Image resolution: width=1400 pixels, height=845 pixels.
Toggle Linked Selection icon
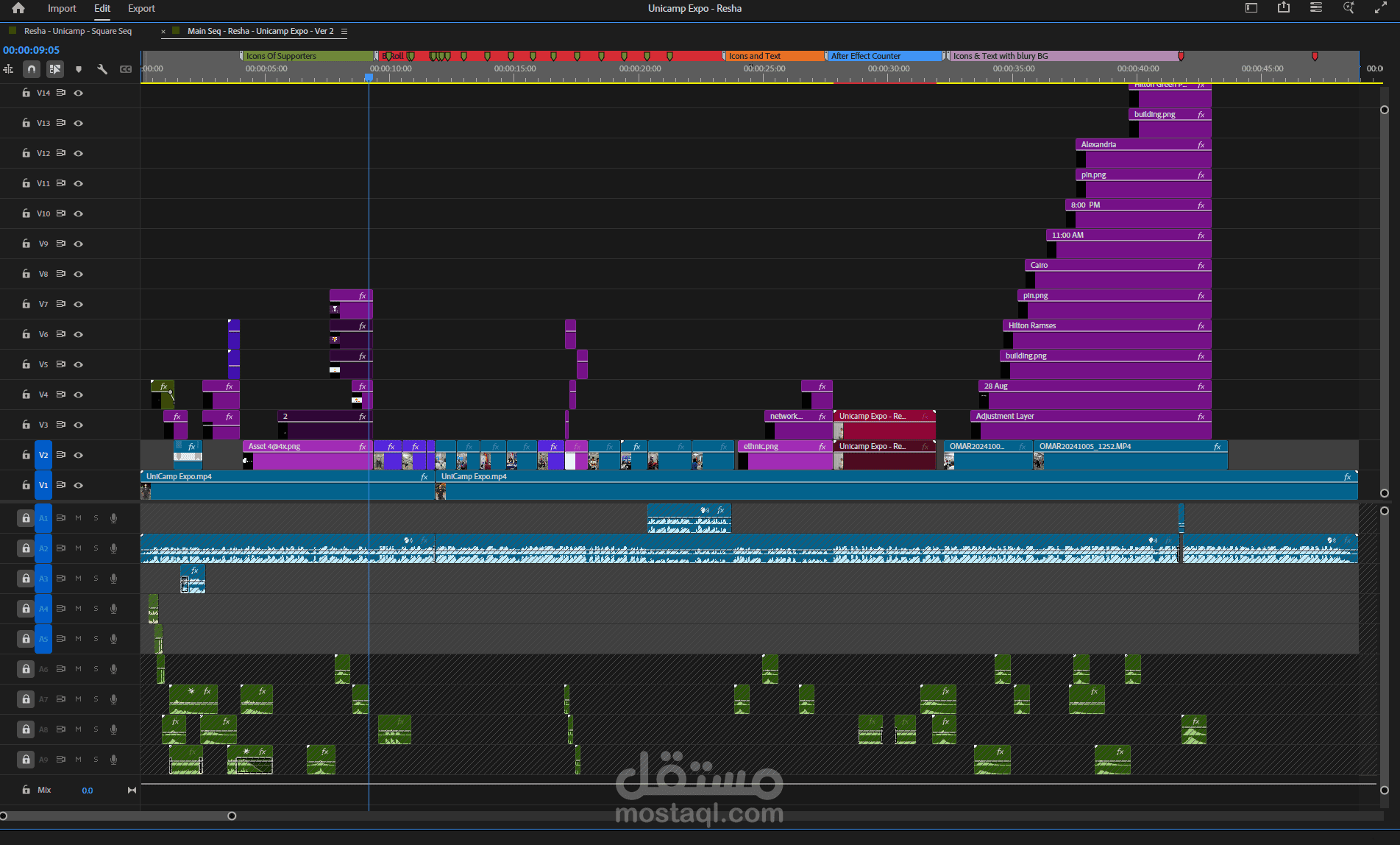(55, 69)
